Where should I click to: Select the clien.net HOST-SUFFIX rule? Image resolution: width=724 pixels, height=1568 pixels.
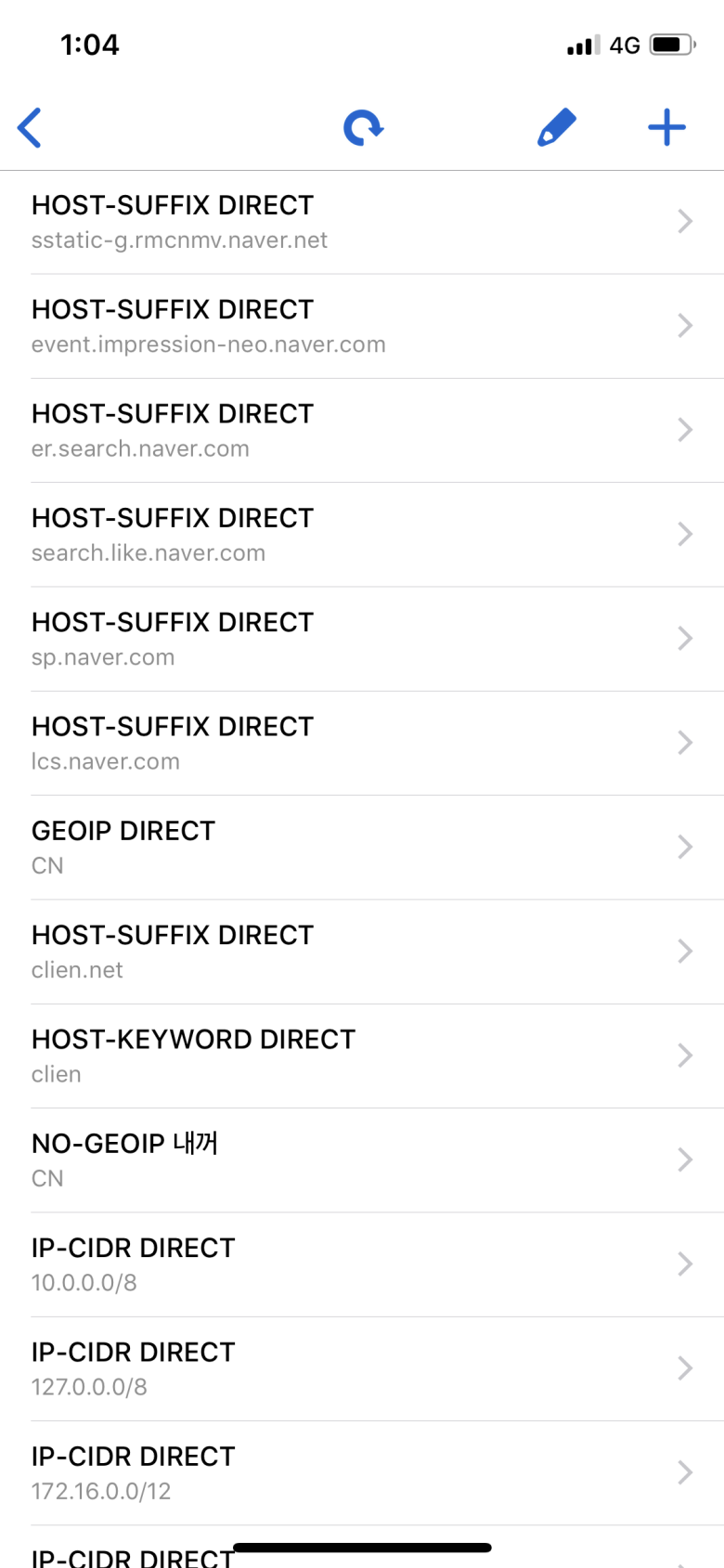pos(278,952)
